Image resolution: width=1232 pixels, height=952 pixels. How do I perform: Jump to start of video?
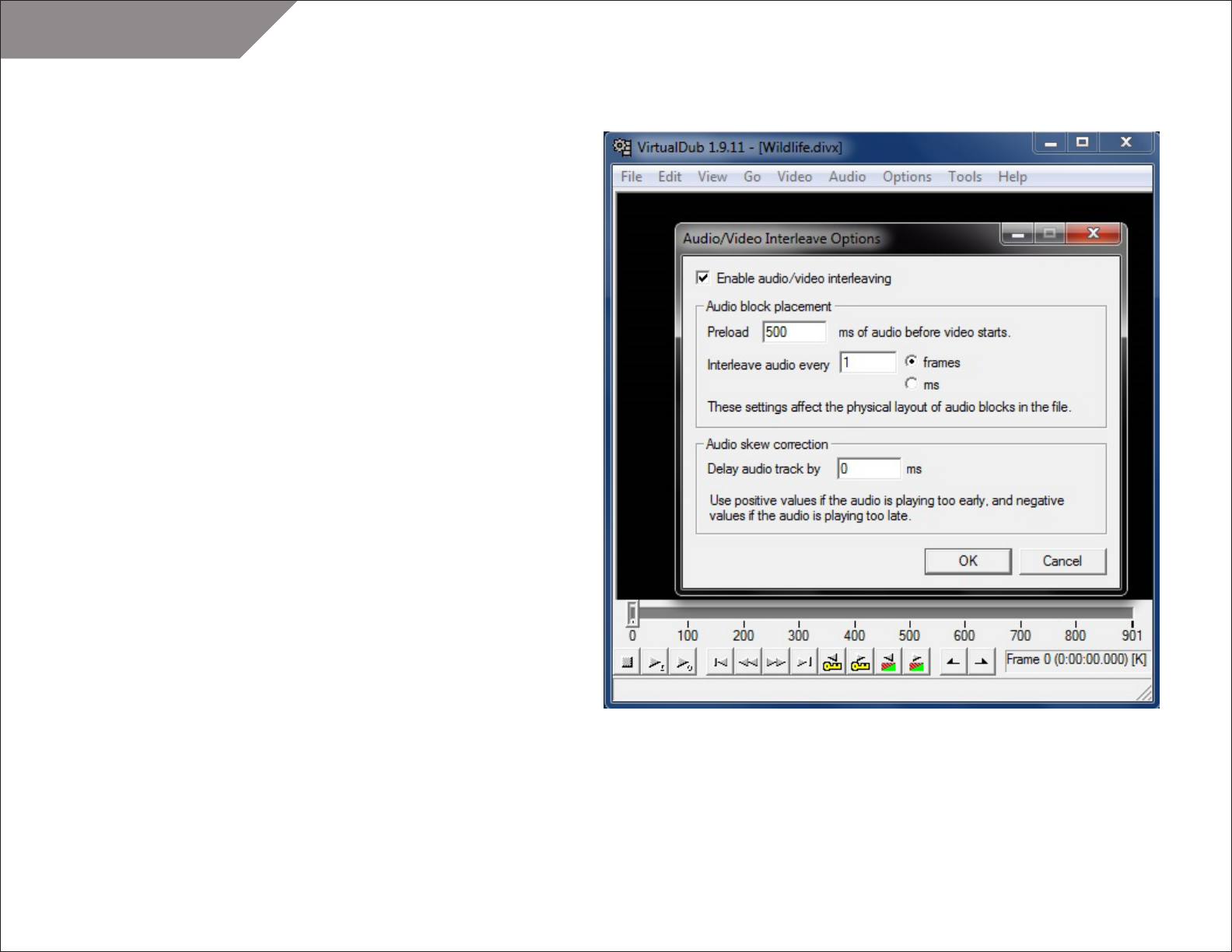coord(720,663)
